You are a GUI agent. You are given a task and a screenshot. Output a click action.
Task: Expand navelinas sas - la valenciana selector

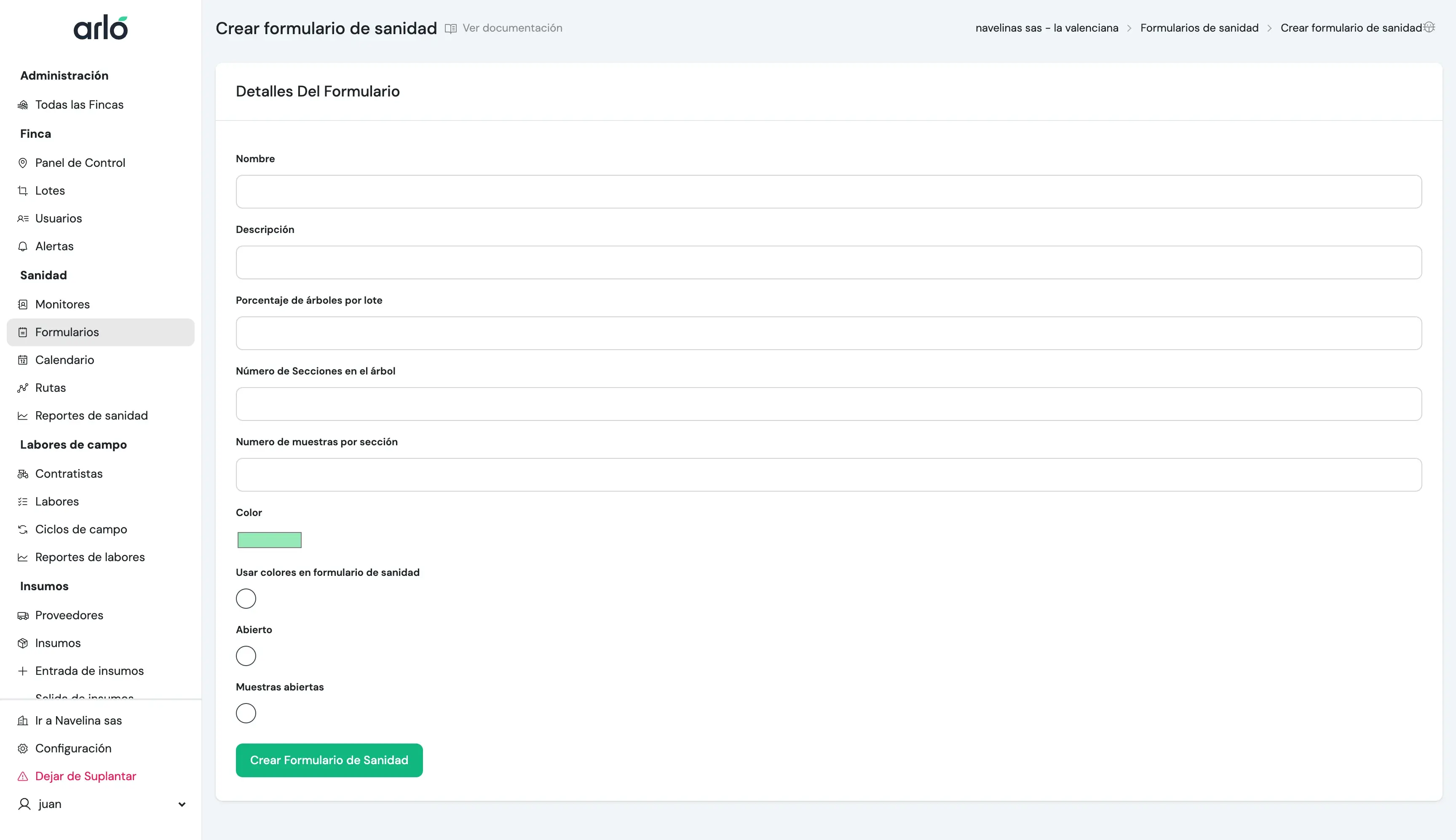(x=1046, y=27)
